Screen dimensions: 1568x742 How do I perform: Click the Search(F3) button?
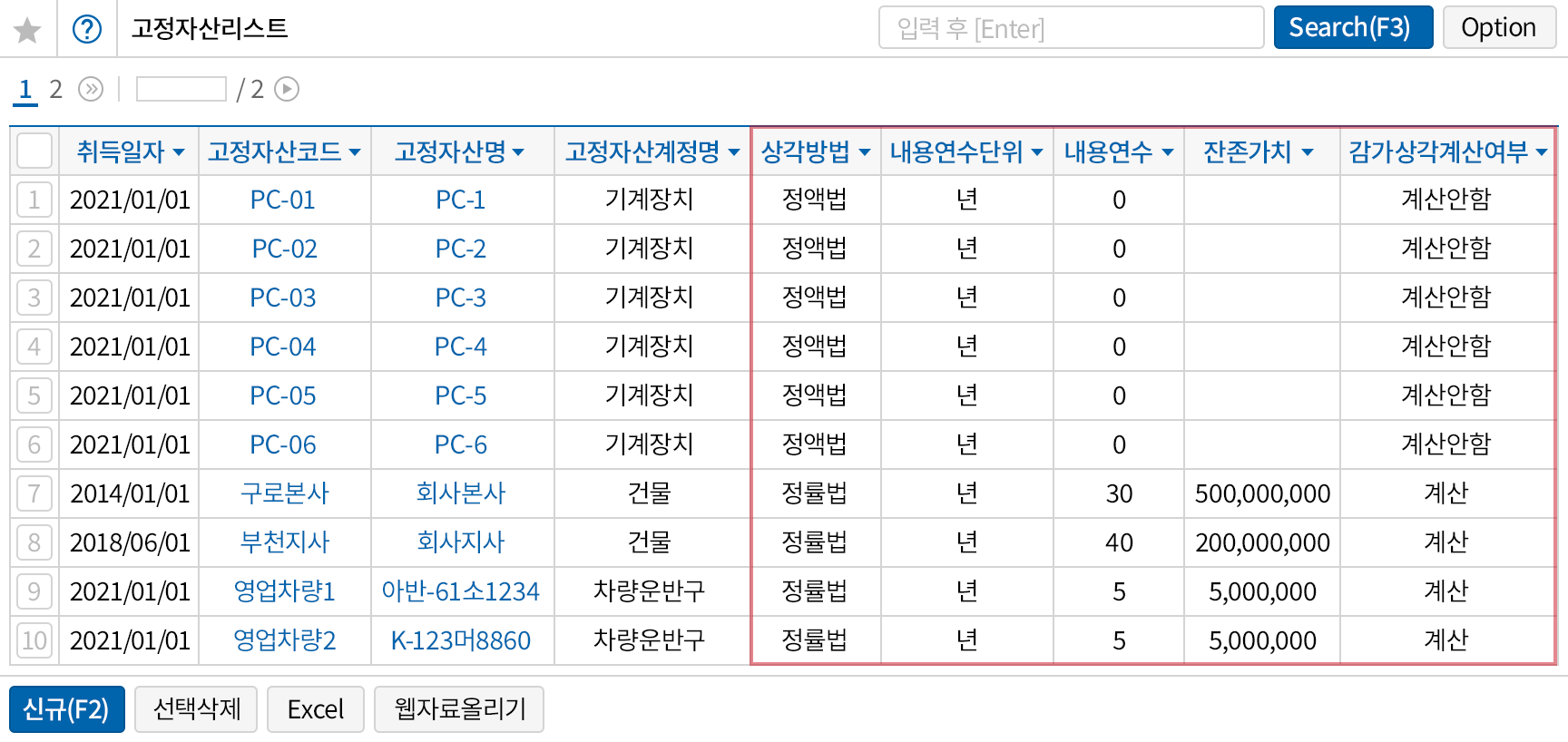(x=1352, y=28)
